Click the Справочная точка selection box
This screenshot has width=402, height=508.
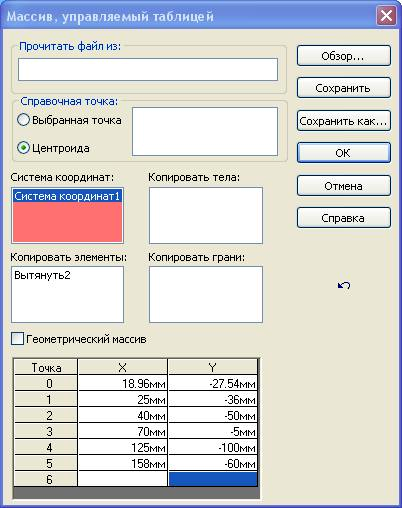pyautogui.click(x=205, y=131)
